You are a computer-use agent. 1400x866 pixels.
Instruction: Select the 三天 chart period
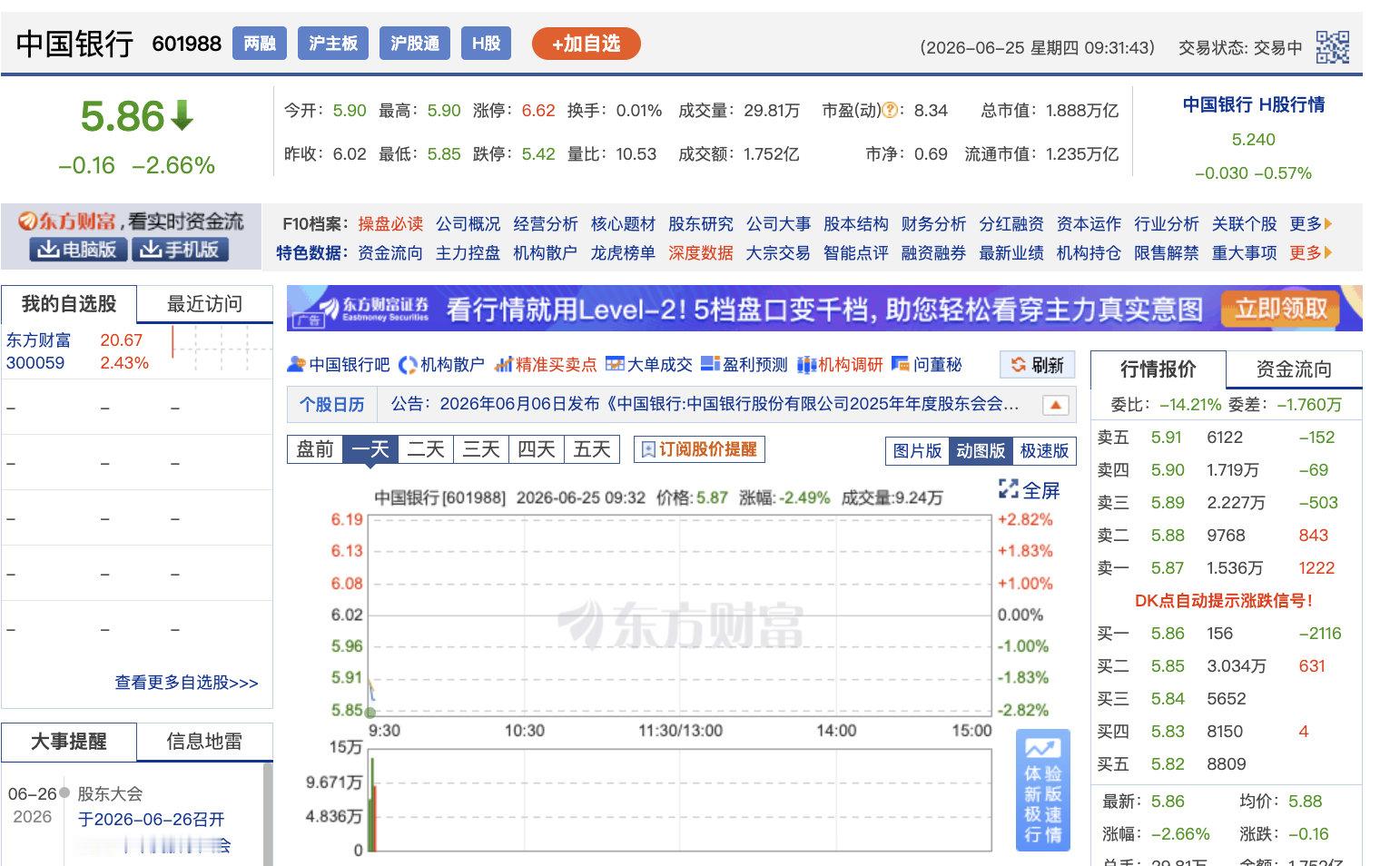pos(481,449)
